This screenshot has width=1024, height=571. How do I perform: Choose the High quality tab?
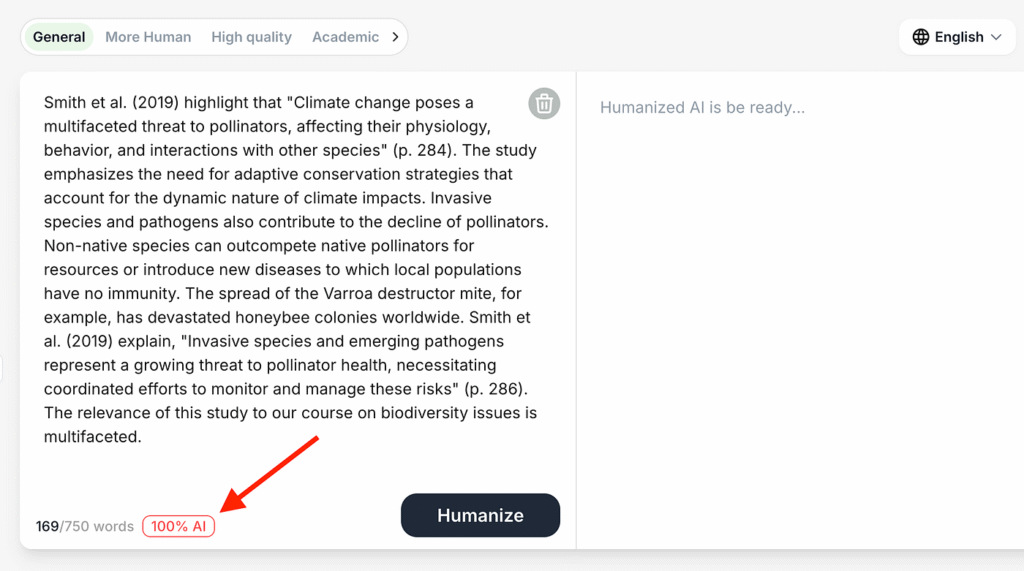pos(251,37)
